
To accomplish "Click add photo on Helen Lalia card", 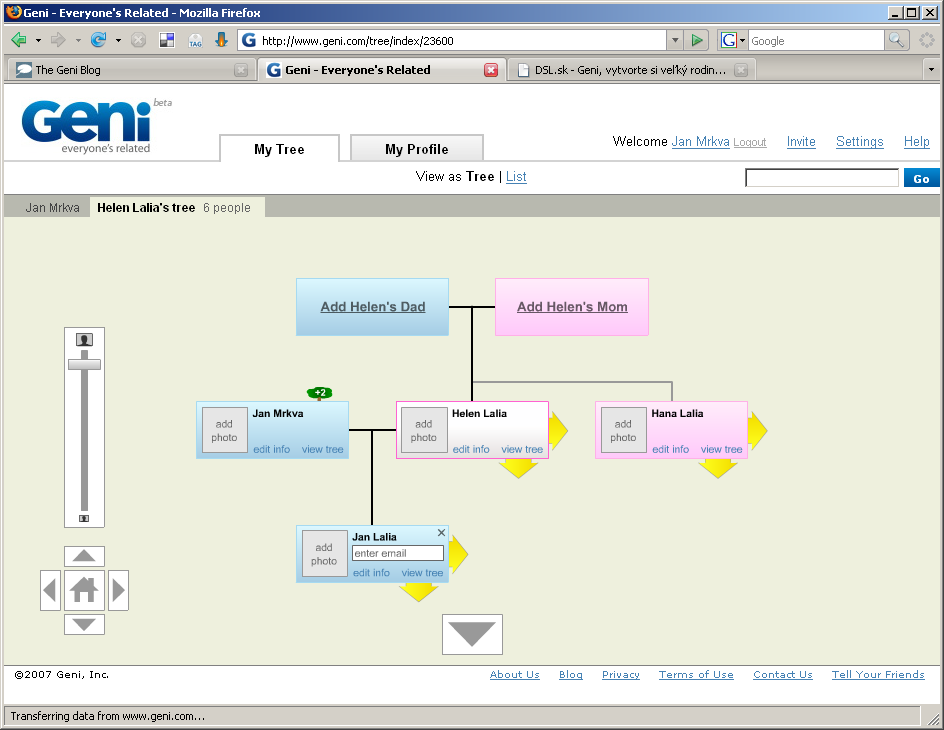I will coord(424,431).
